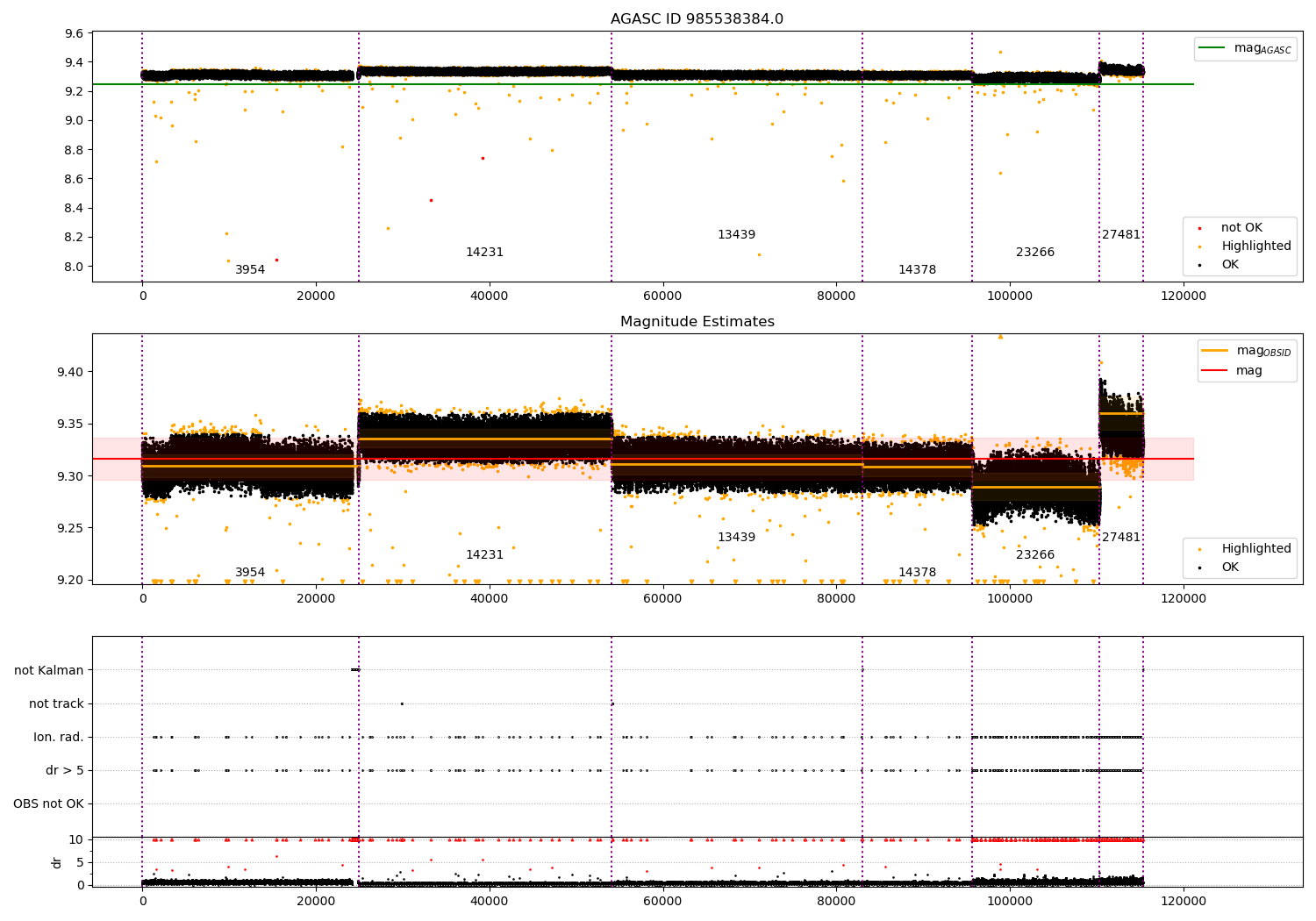
Task: Click obsid label 3954 in the top plot
Action: pyautogui.click(x=250, y=270)
